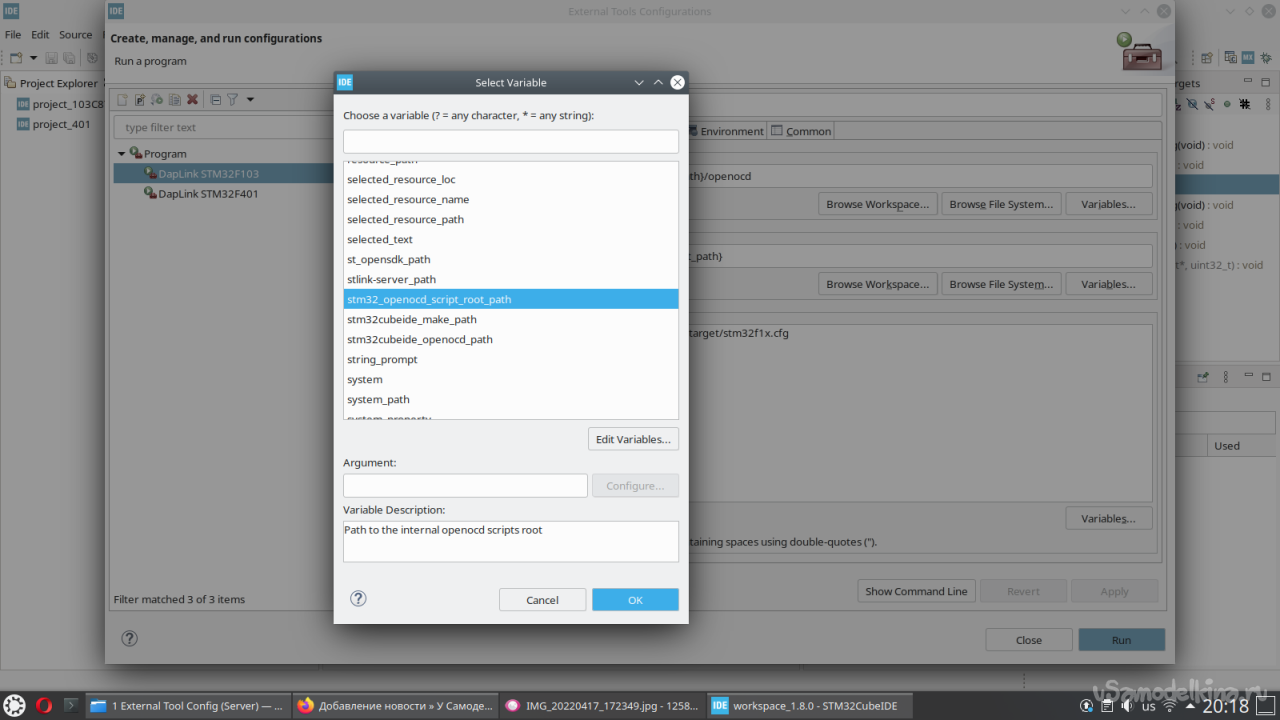Click Show Command Line button
This screenshot has width=1280, height=720.
point(916,591)
